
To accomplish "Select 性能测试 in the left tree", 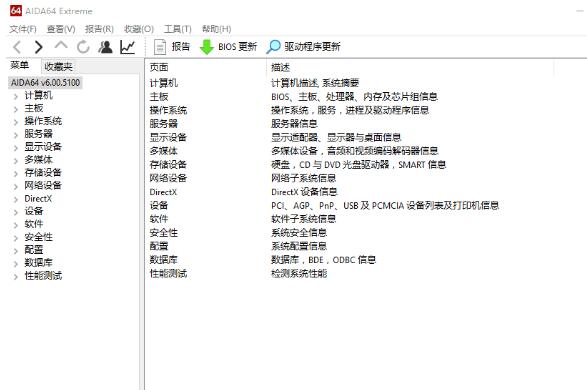I will pos(43,276).
